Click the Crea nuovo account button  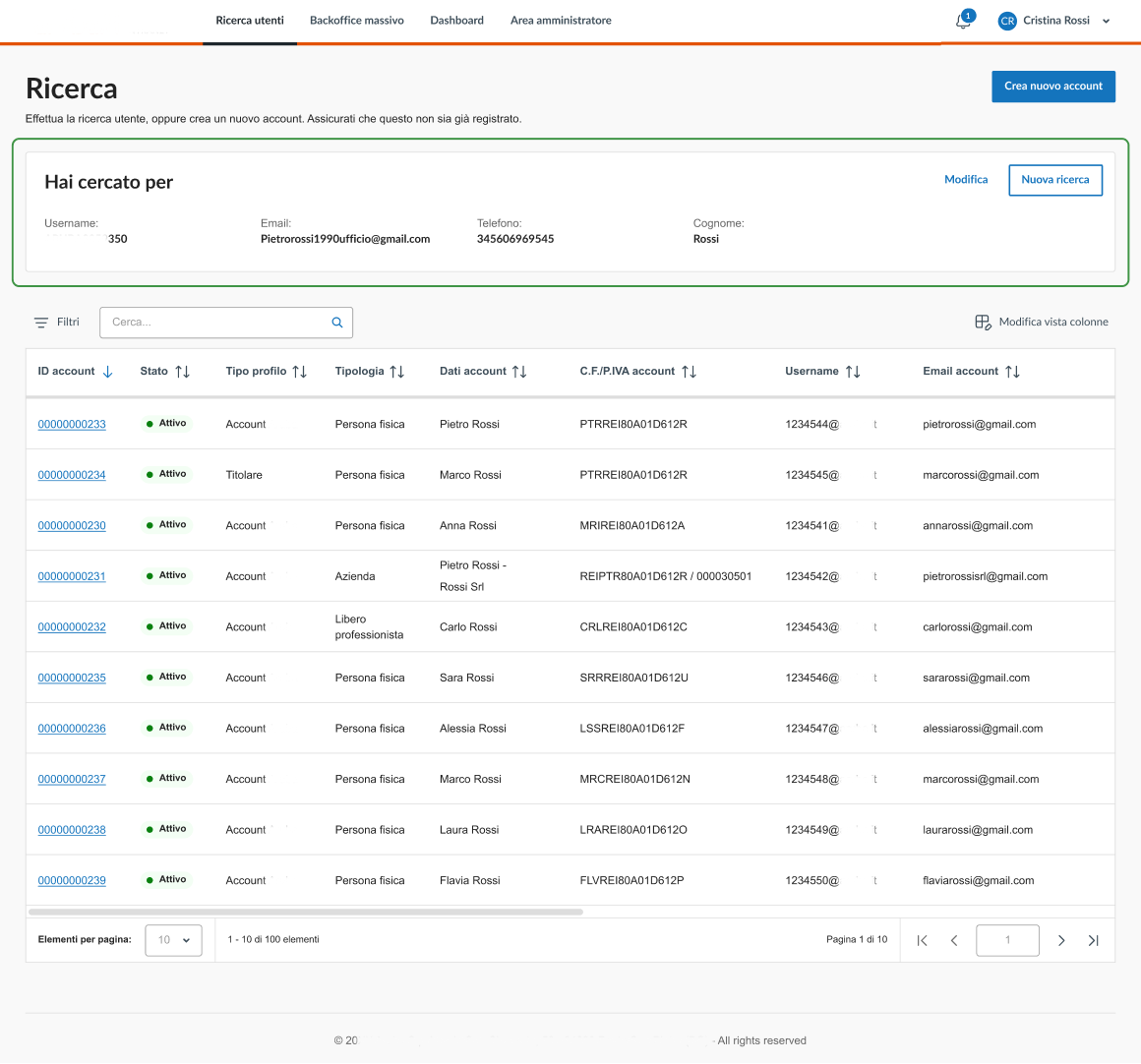tap(1052, 87)
